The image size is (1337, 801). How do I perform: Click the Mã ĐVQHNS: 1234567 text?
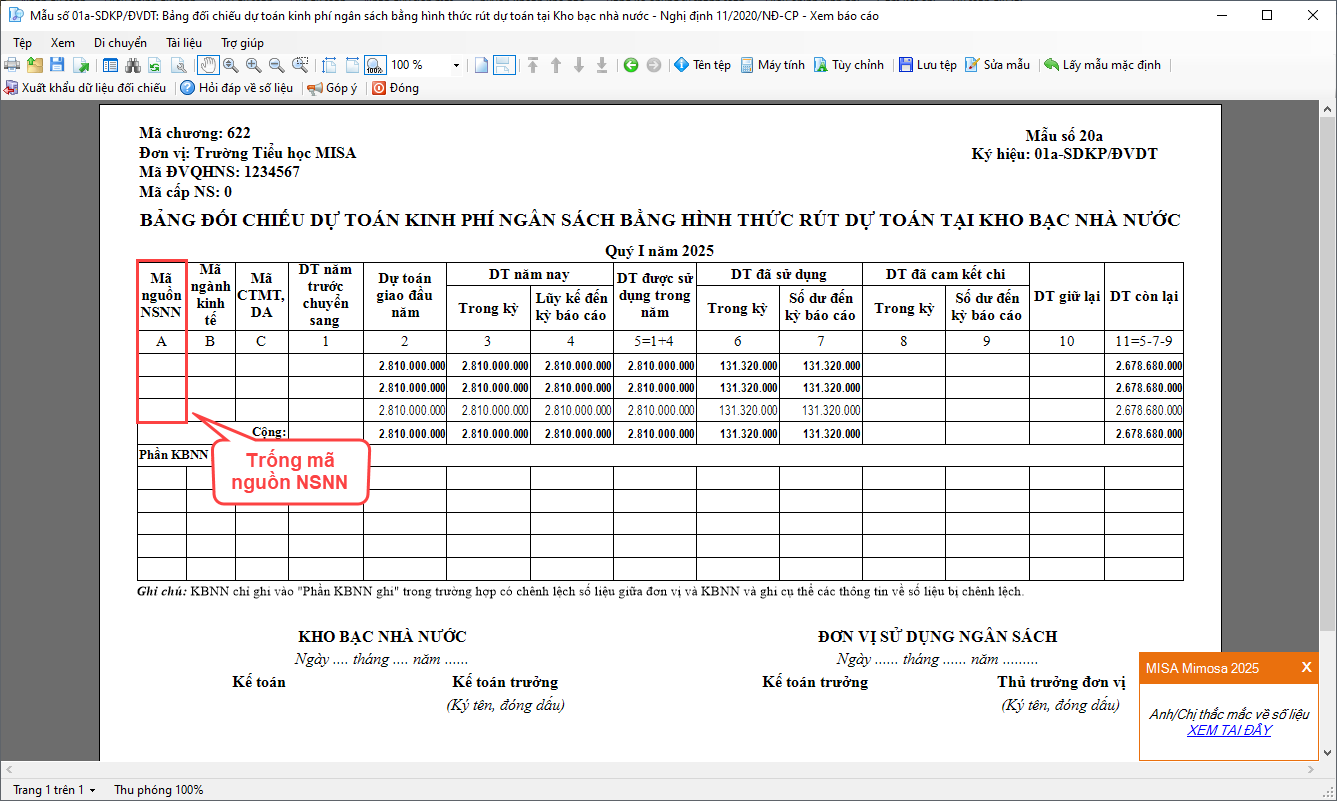pyautogui.click(x=219, y=172)
